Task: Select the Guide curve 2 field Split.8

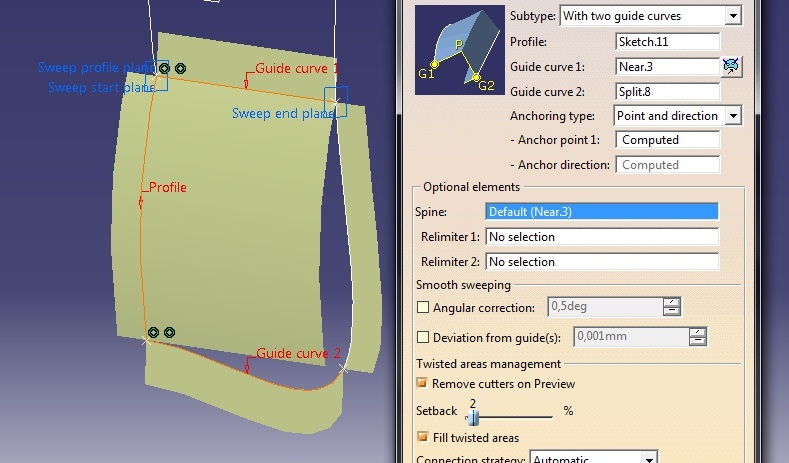Action: coord(667,91)
